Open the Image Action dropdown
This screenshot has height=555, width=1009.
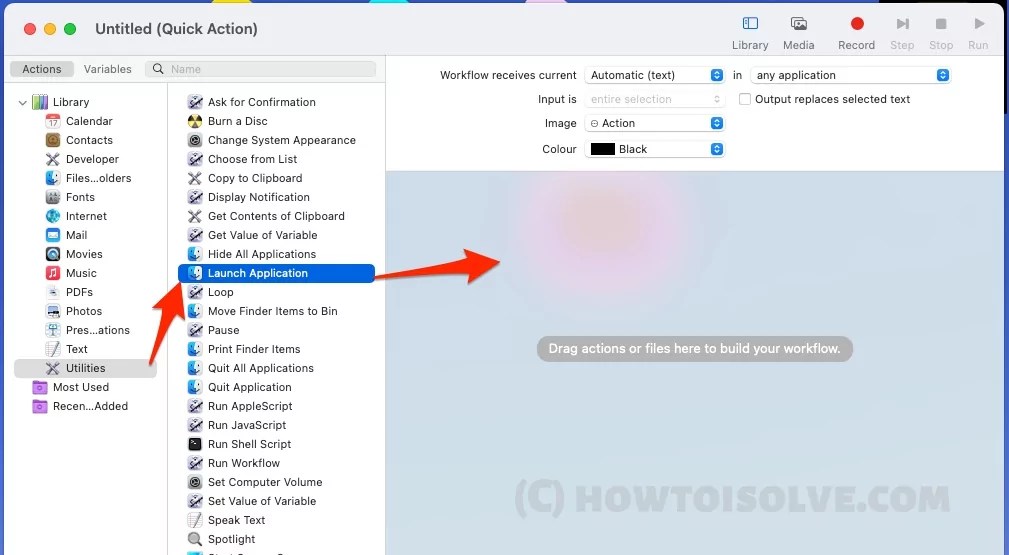[x=654, y=123]
